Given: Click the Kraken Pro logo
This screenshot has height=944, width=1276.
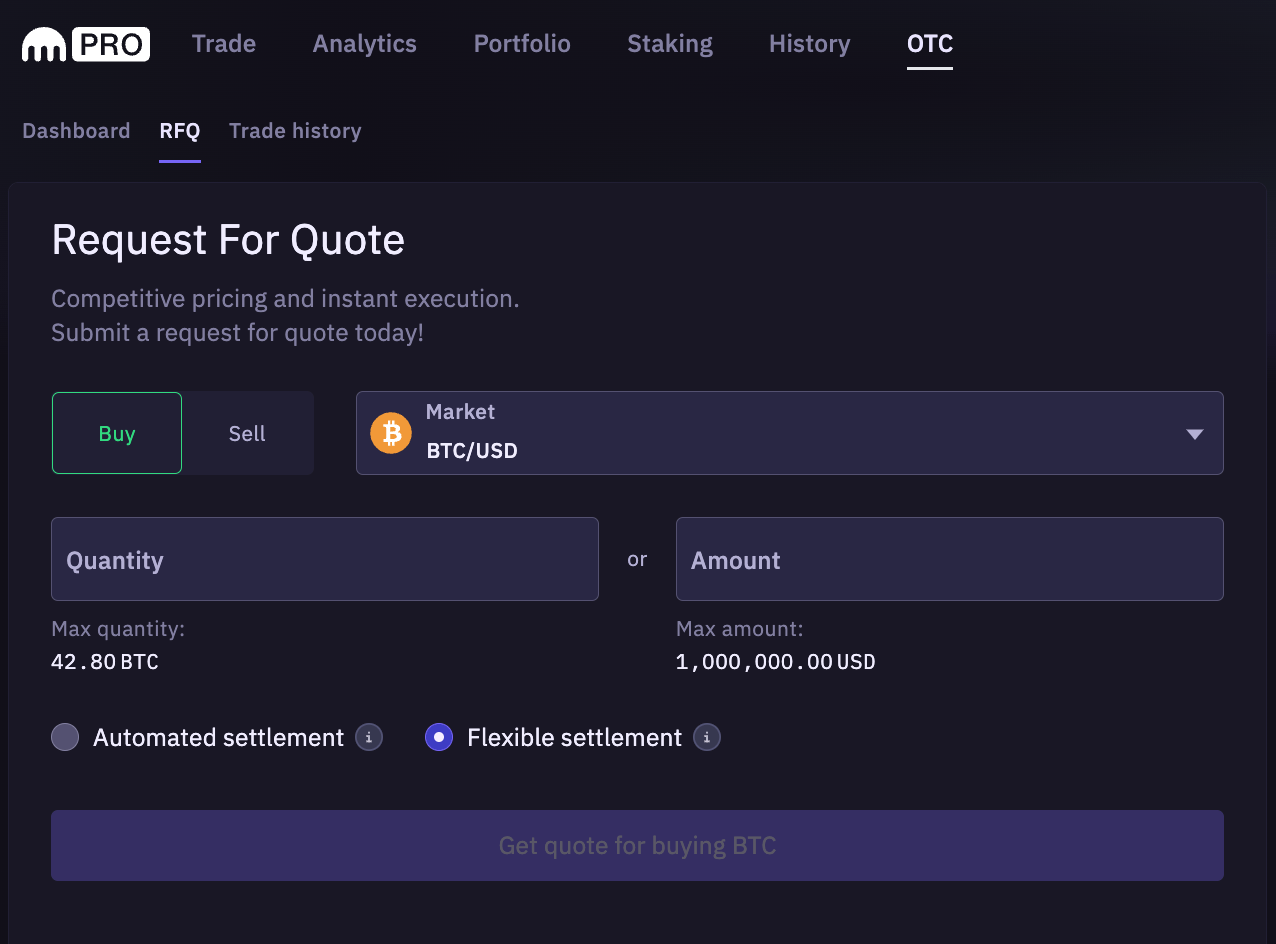Looking at the screenshot, I should (x=86, y=44).
